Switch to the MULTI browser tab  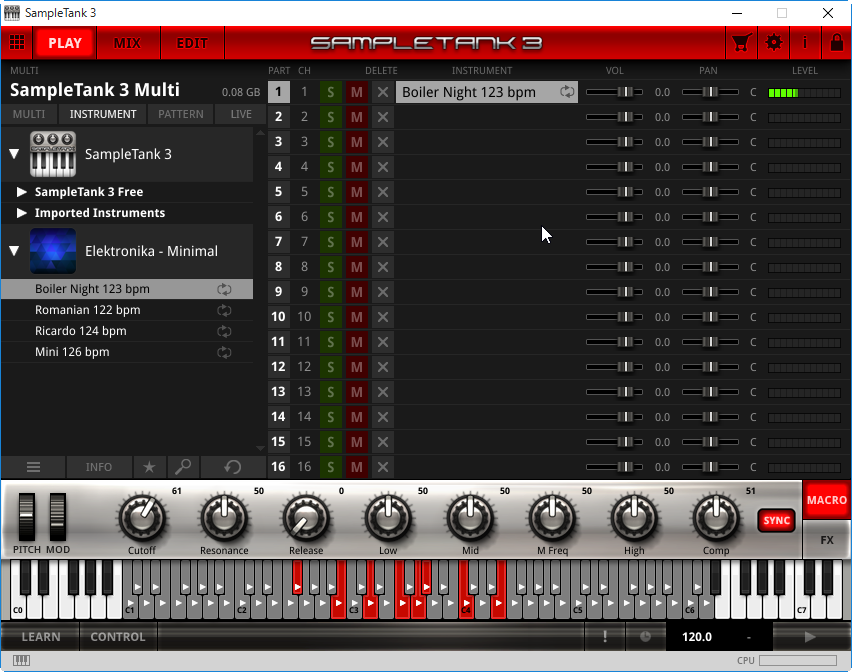tap(29, 114)
